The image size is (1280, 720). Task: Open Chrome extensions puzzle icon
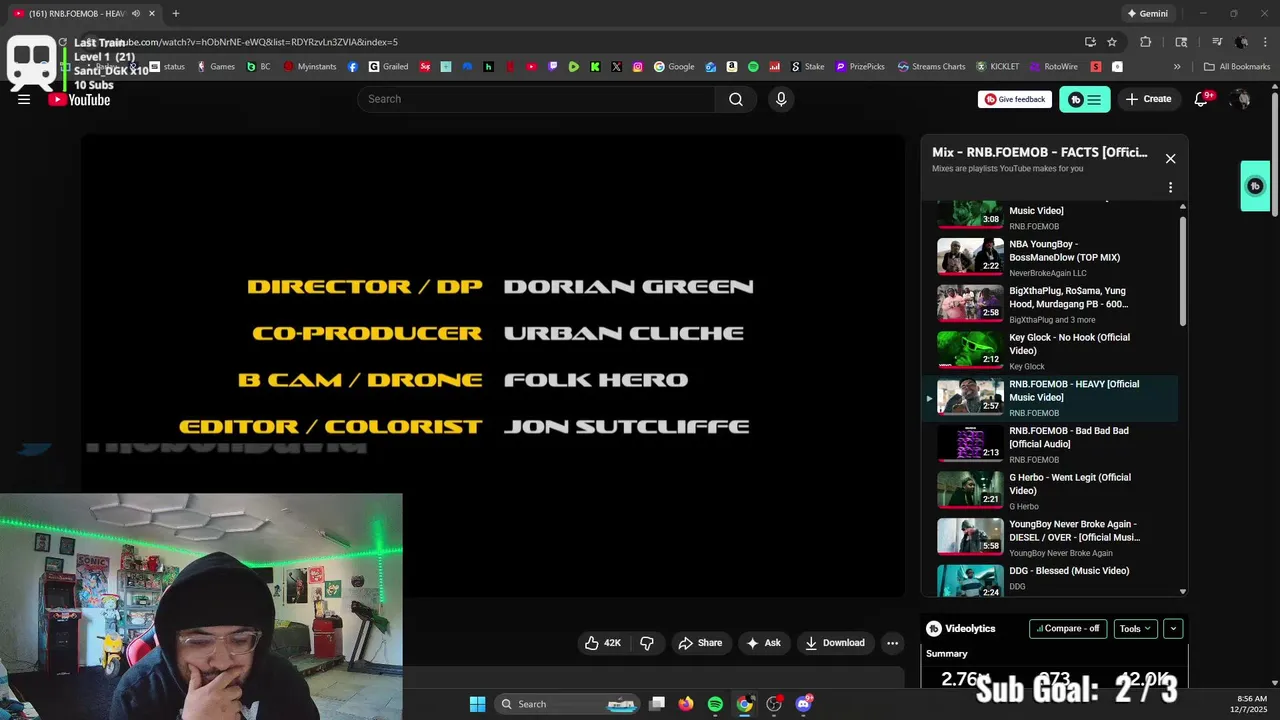[x=1146, y=42]
